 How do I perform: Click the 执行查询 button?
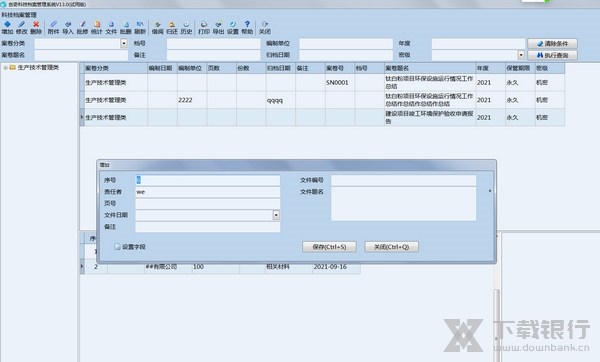(552, 55)
